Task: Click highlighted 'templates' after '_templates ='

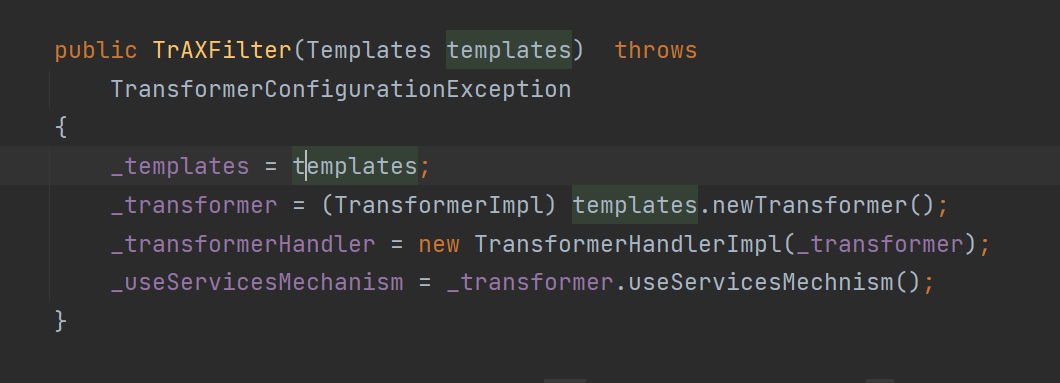Action: 355,166
